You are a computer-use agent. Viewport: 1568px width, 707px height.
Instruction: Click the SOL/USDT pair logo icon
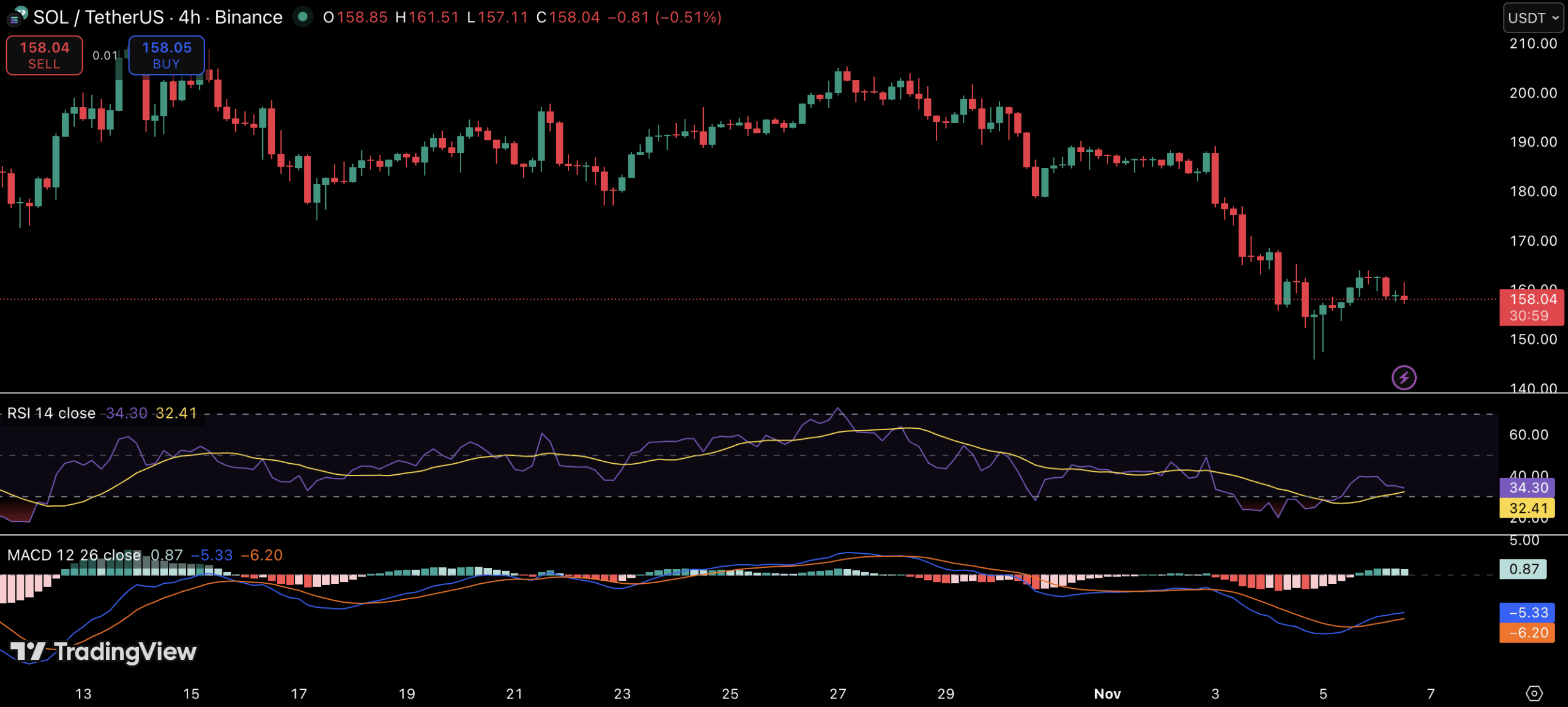[17, 17]
